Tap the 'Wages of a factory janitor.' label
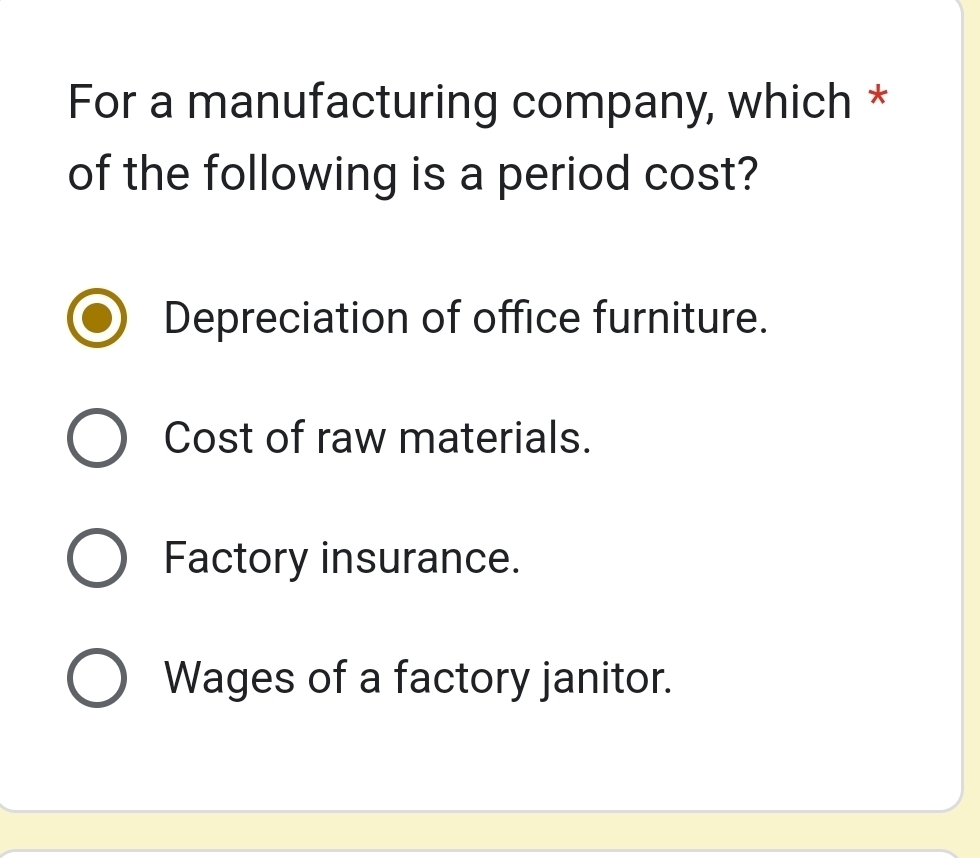The width and height of the screenshot is (980, 858). tap(418, 678)
